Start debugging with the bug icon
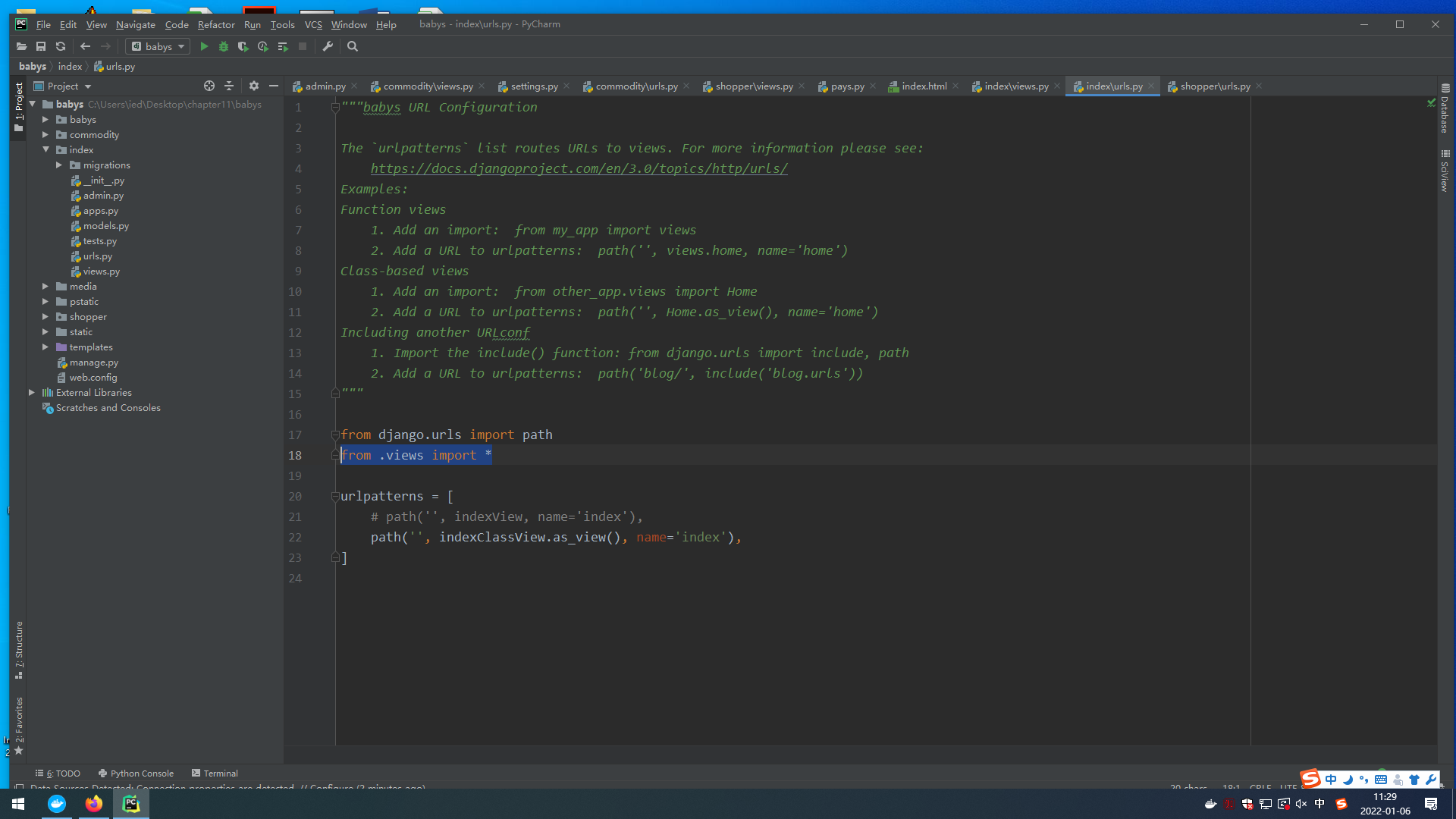The height and width of the screenshot is (819, 1456). (224, 46)
